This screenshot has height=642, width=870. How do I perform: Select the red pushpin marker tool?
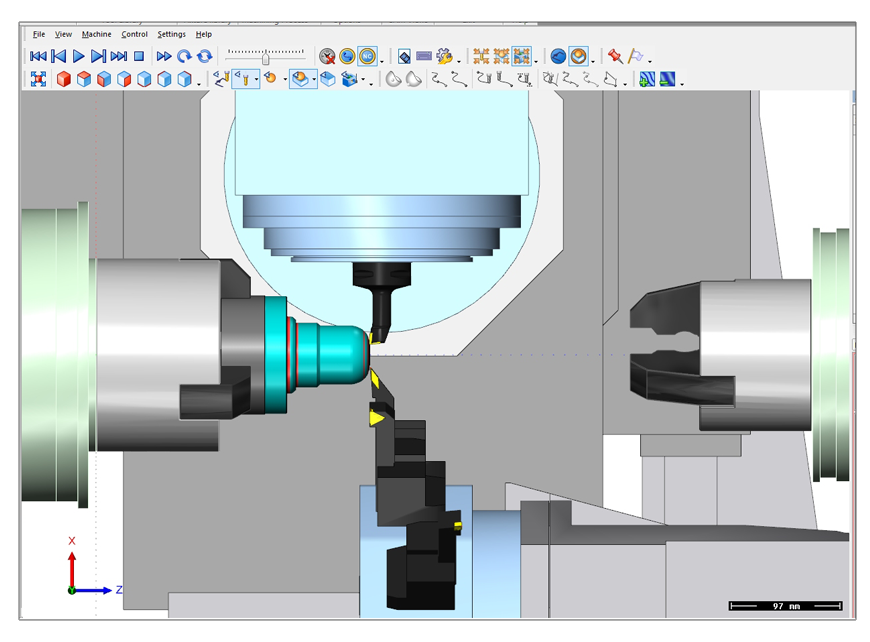tap(613, 57)
